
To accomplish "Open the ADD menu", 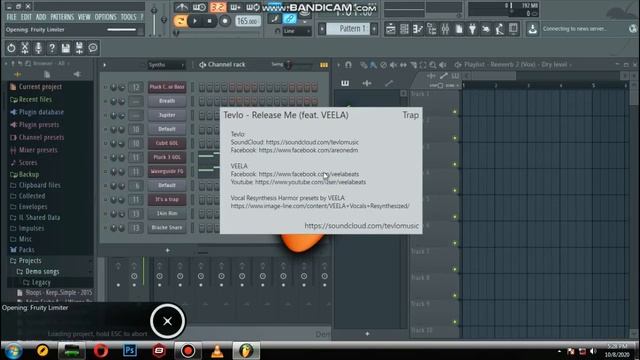I will pyautogui.click(x=41, y=17).
